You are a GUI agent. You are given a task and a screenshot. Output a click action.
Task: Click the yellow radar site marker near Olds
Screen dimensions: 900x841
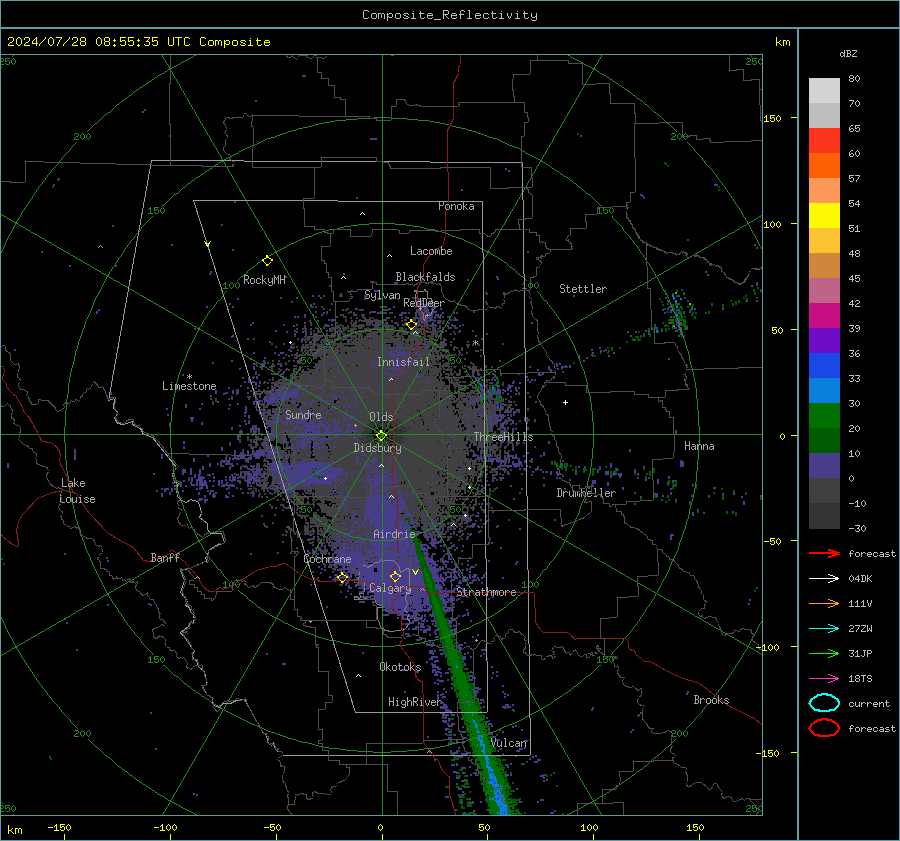tap(381, 435)
